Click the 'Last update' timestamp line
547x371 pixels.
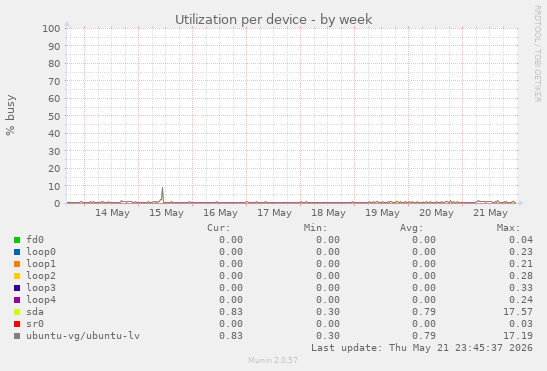[x=422, y=348]
